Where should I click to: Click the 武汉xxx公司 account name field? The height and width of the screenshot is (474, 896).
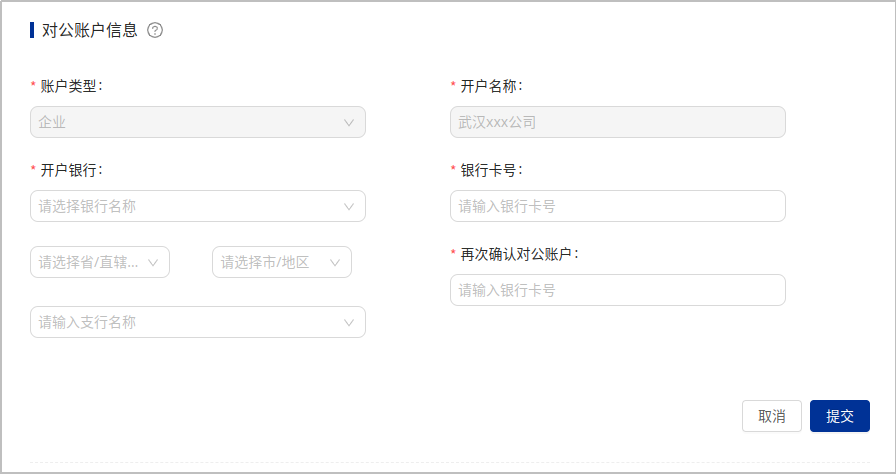pos(617,123)
